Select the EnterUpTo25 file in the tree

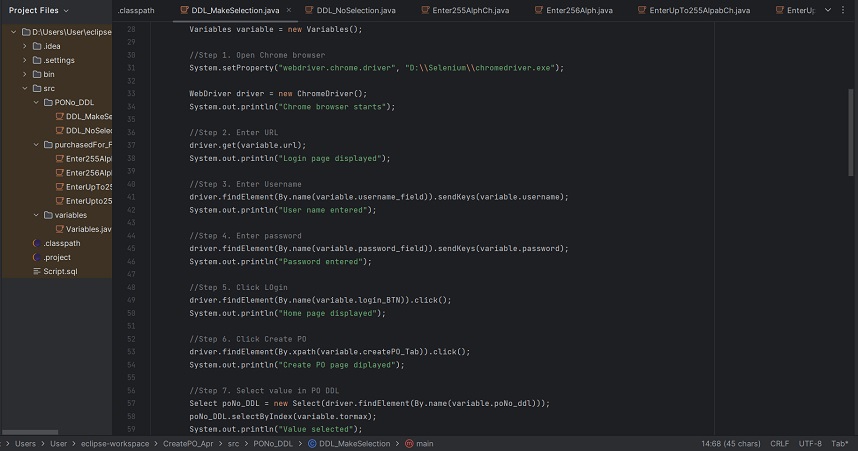point(84,187)
